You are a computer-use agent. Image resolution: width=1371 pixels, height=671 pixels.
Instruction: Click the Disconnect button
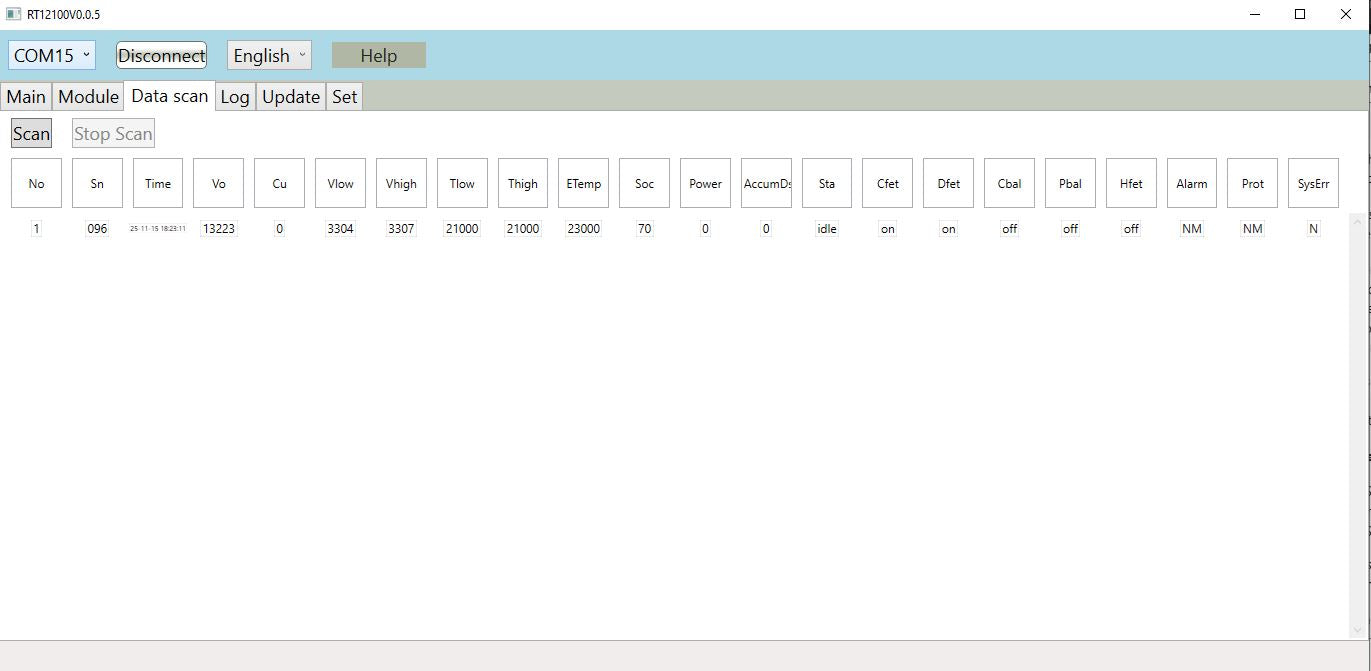(161, 56)
